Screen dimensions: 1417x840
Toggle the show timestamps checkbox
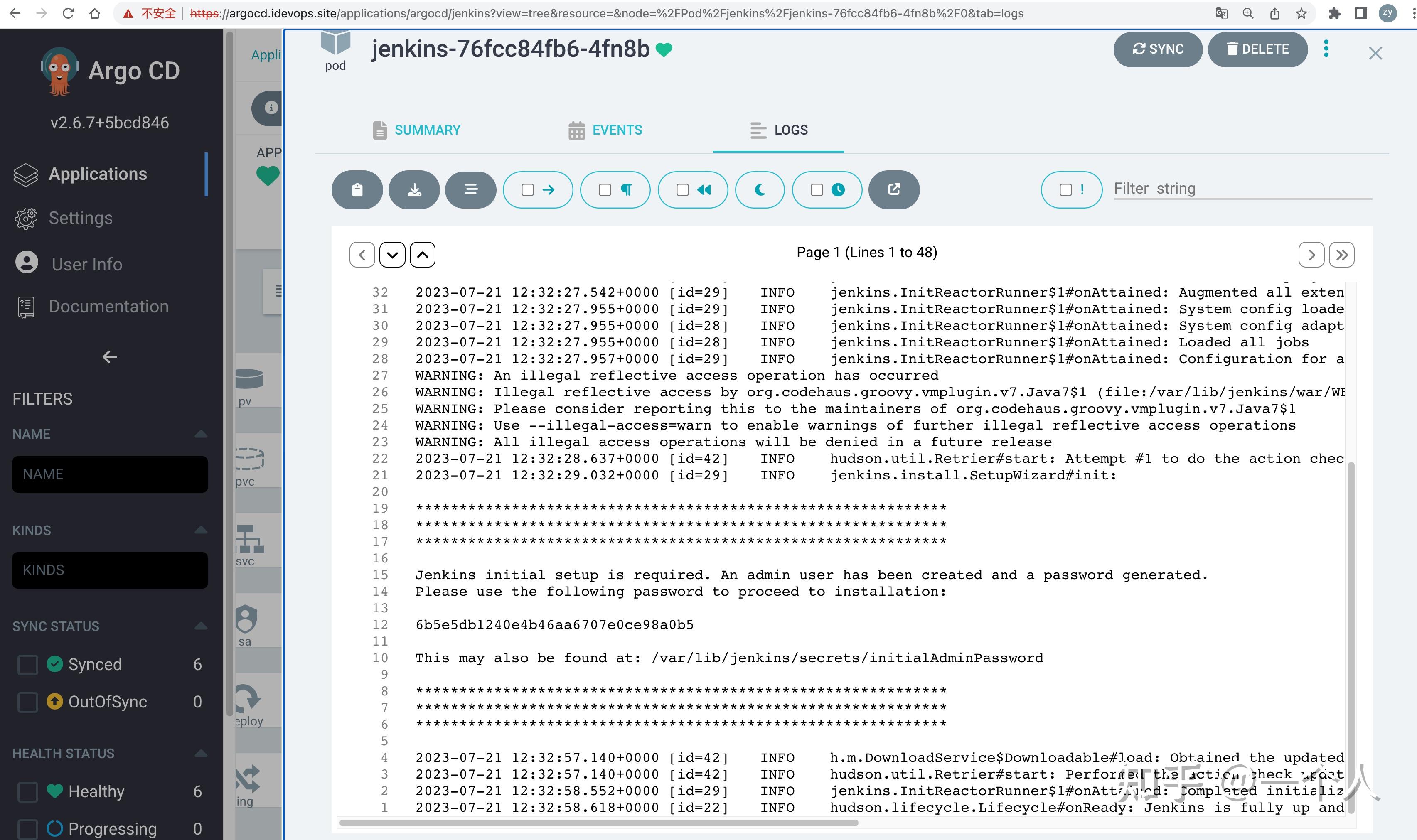click(x=817, y=189)
